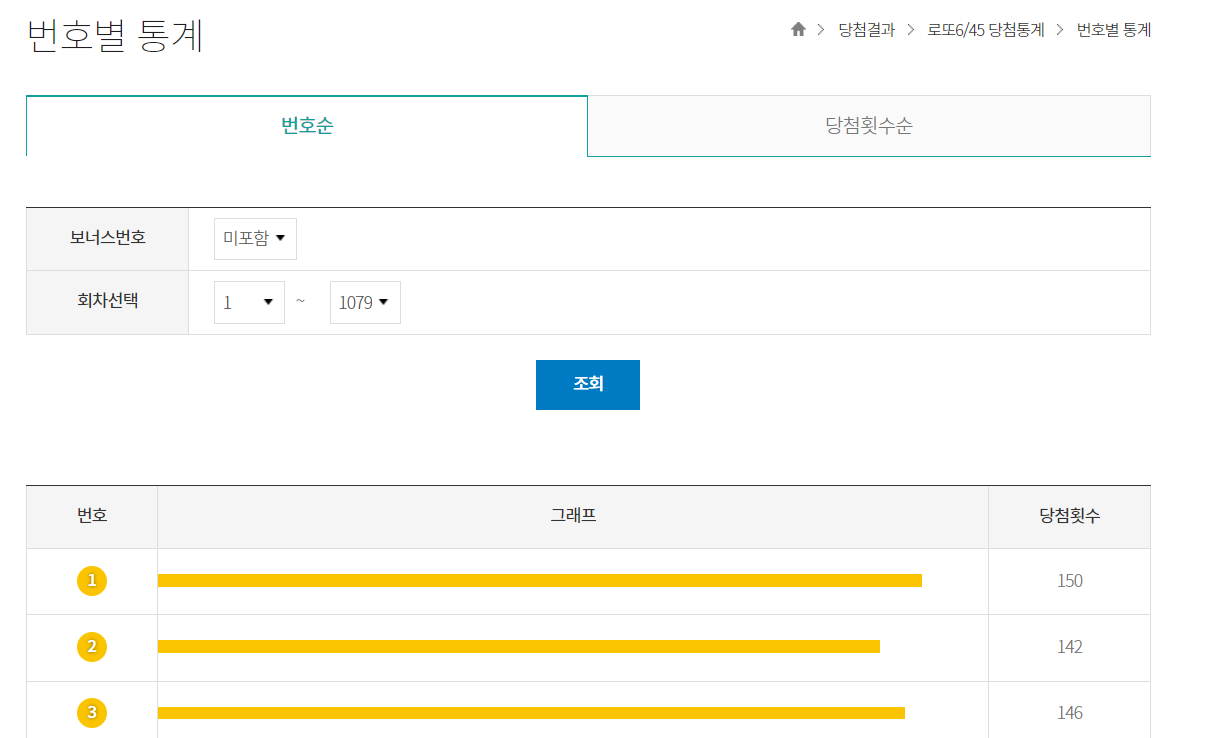Open the 번호별 통계 breadcrumb link
Viewport: 1219px width, 738px height.
pos(1114,30)
